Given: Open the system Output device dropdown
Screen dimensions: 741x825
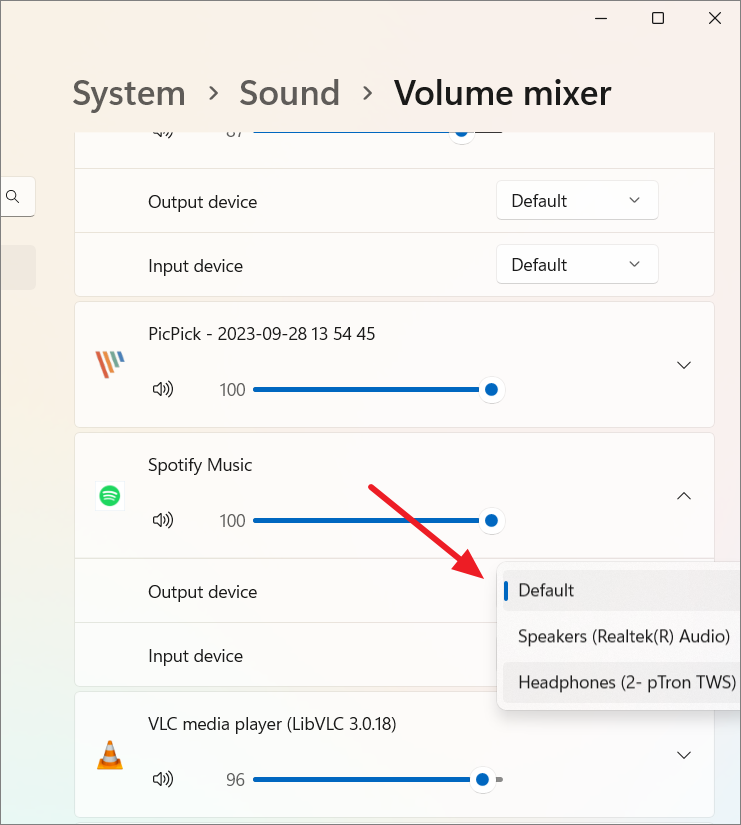Looking at the screenshot, I should (577, 200).
